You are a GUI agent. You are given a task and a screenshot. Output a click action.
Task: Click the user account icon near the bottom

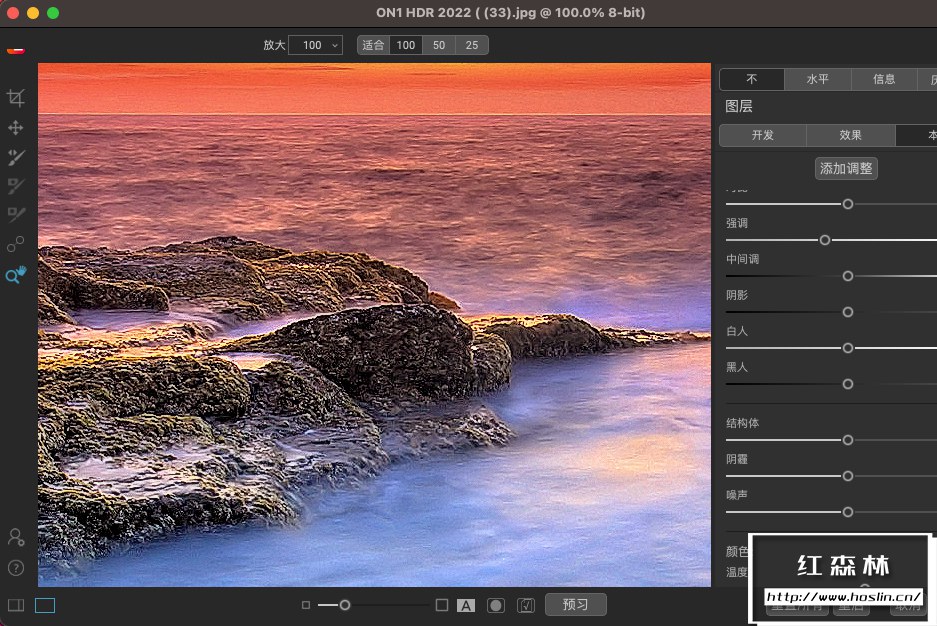point(16,538)
